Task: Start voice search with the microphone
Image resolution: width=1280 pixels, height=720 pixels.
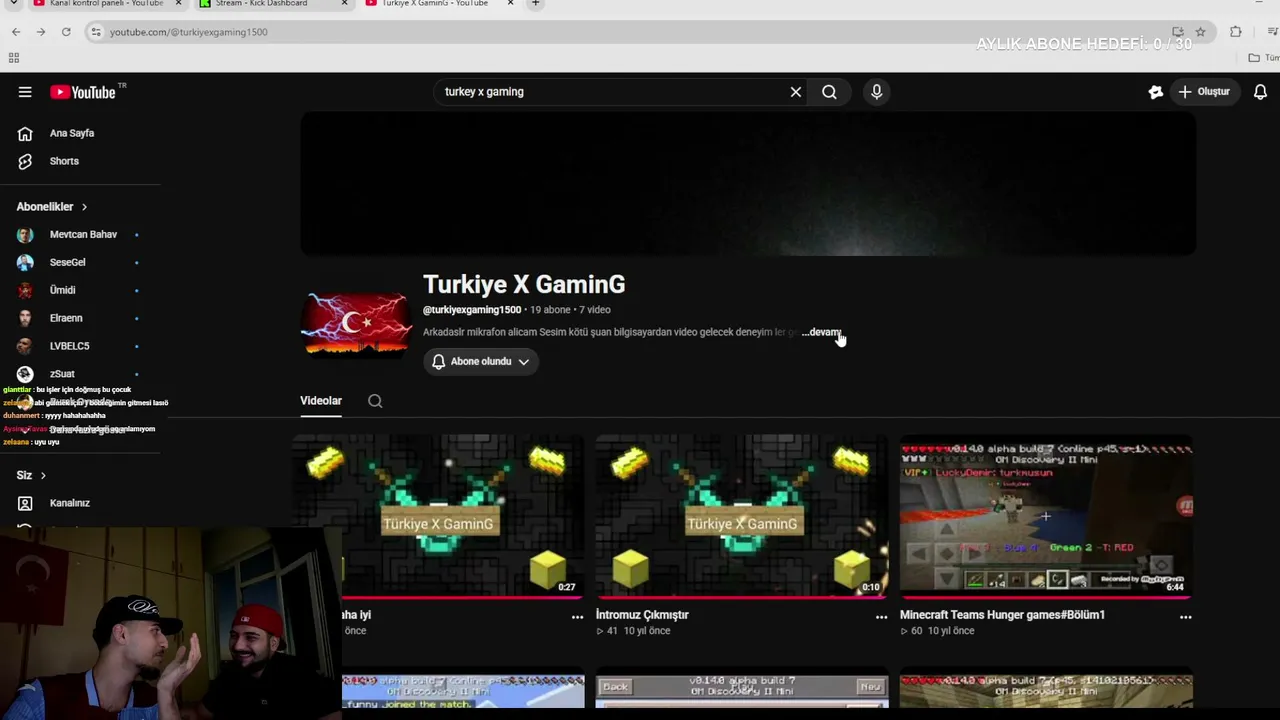Action: (877, 92)
